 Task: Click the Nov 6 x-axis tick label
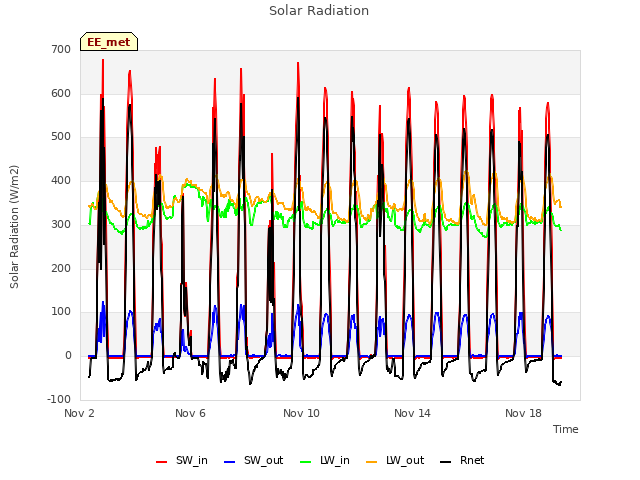pos(190,413)
